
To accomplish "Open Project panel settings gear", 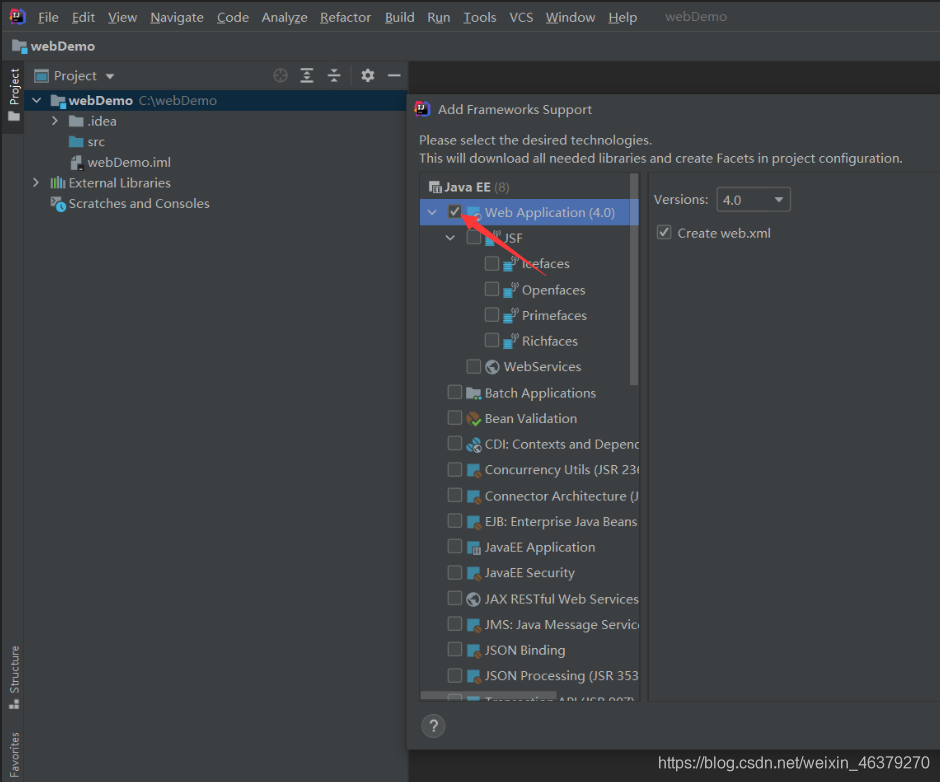I will click(x=367, y=76).
